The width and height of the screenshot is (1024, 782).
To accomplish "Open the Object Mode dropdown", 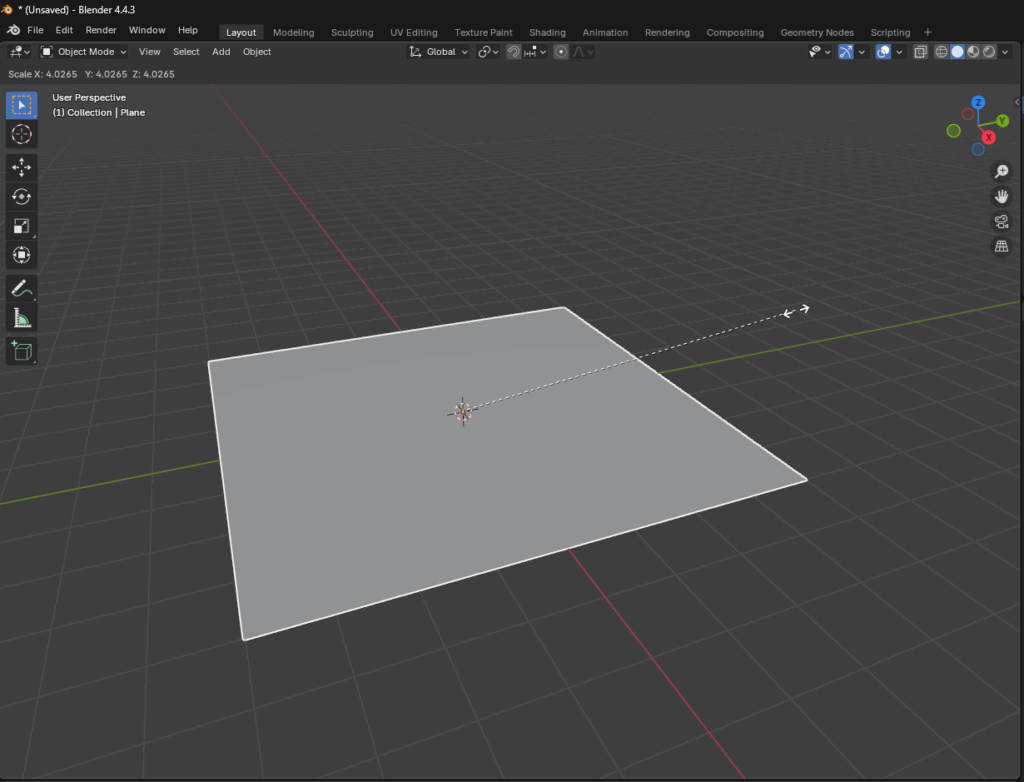I will (83, 52).
